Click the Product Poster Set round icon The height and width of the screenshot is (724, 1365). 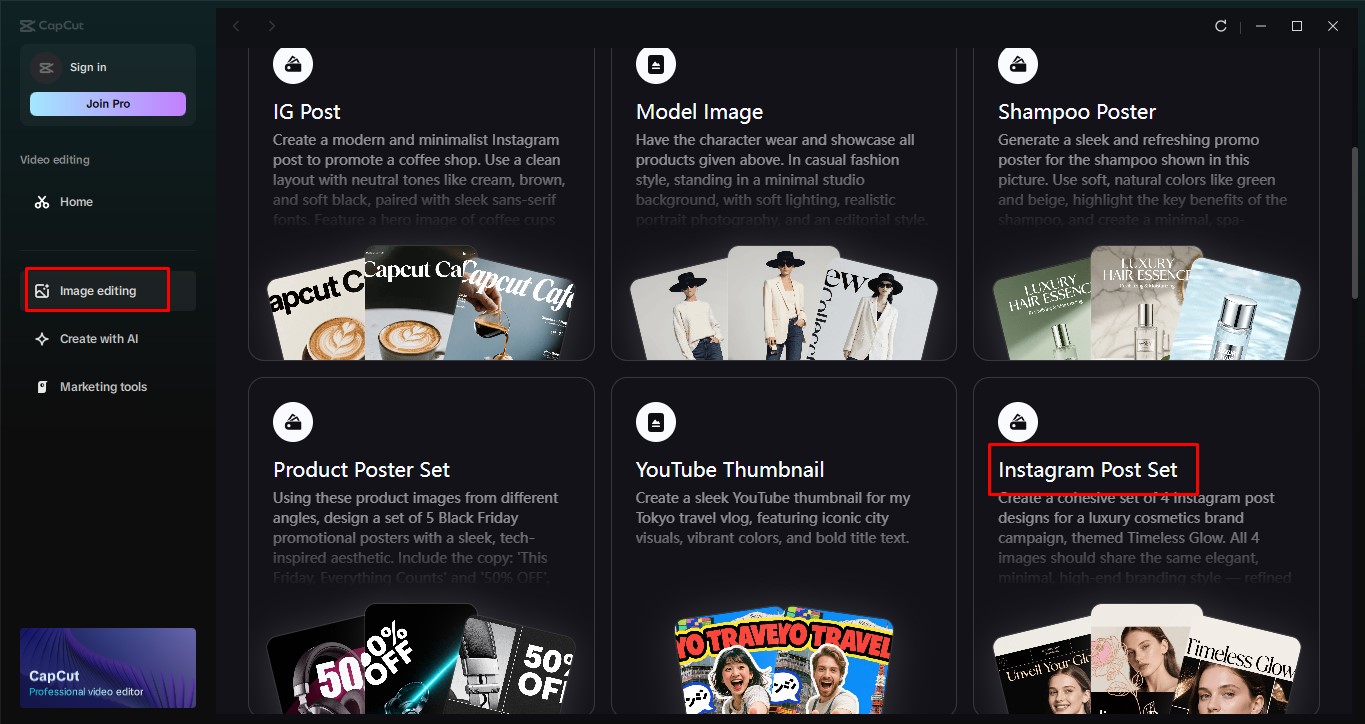pos(293,422)
